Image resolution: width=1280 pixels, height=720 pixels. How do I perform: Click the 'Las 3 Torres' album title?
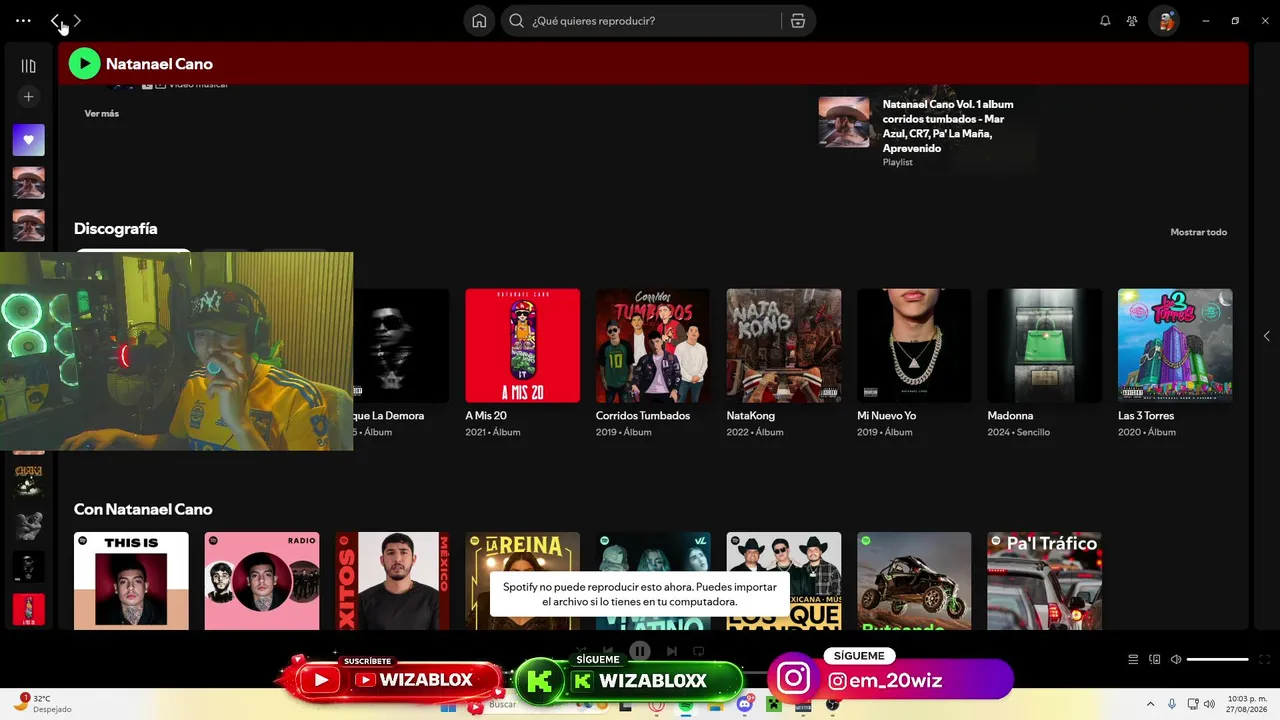pos(1146,416)
